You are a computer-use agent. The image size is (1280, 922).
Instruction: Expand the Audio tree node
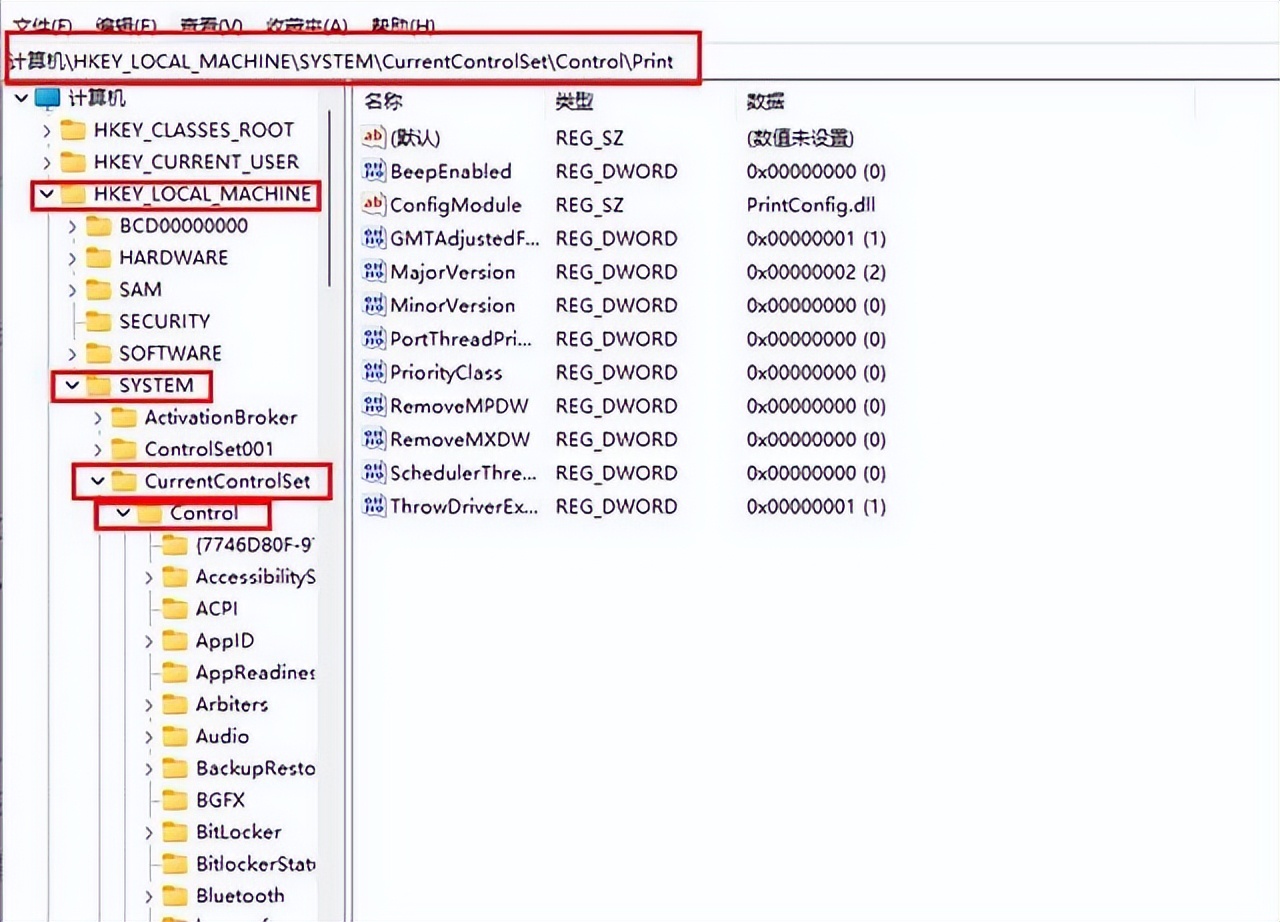148,736
